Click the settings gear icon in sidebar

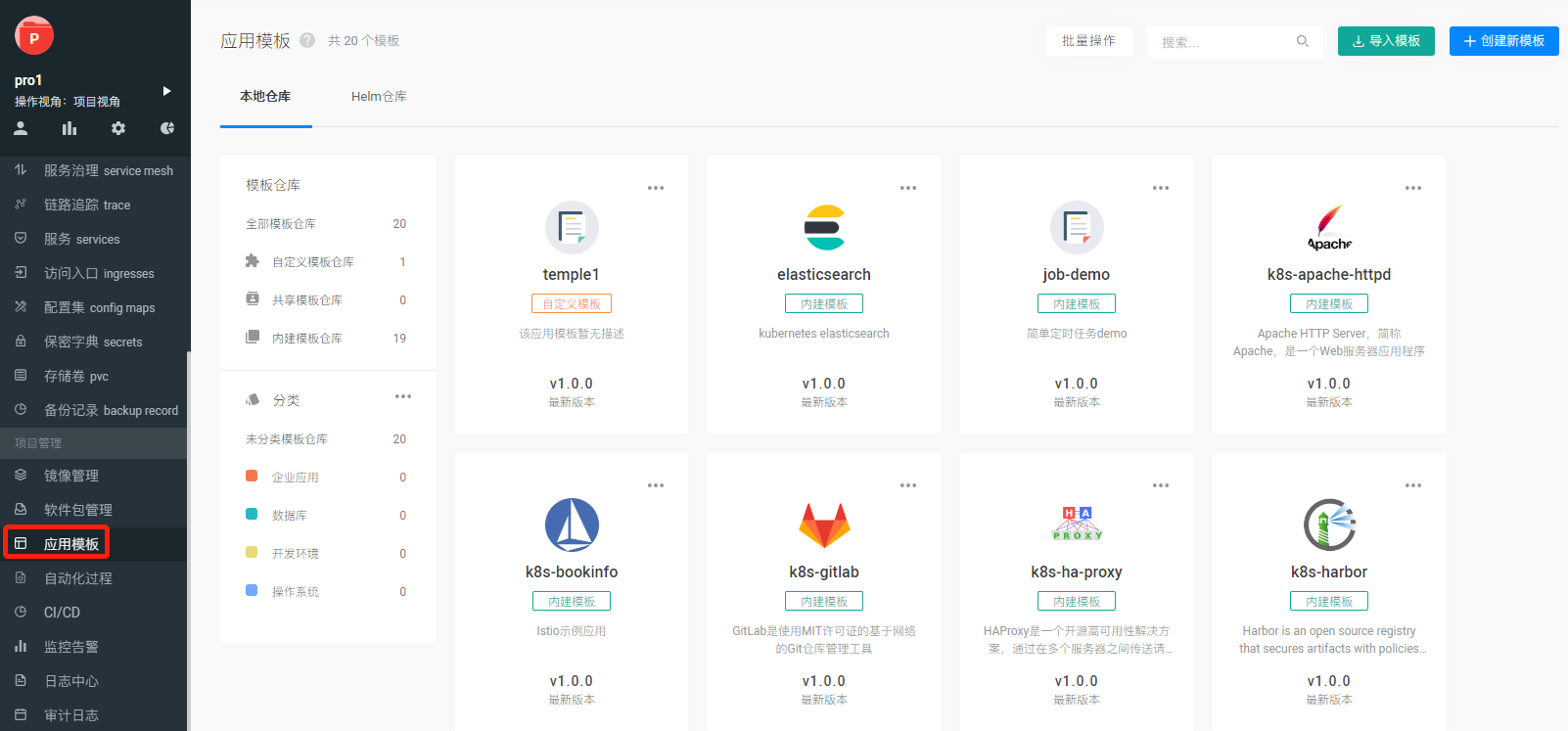point(118,128)
